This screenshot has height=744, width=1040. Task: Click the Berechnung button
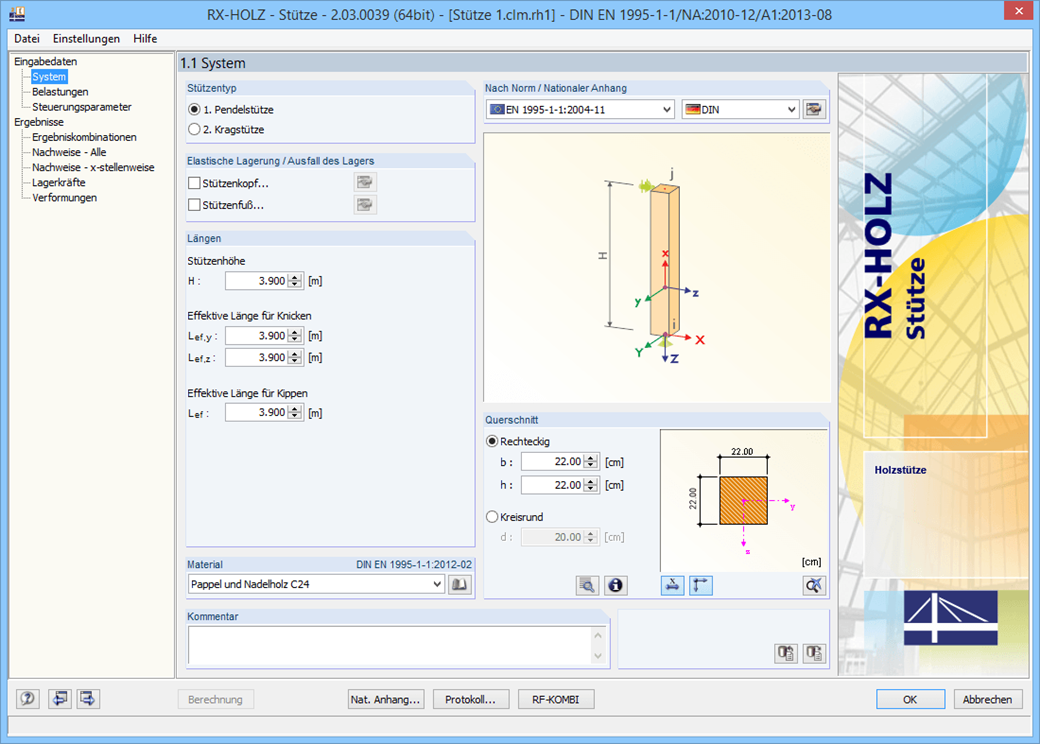pos(216,700)
